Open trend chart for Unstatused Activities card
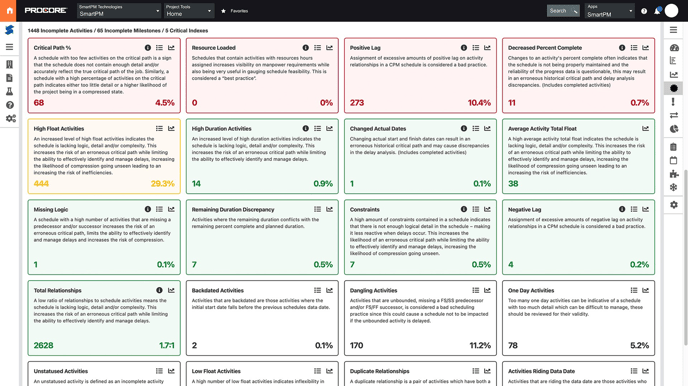Image resolution: width=688 pixels, height=386 pixels. (171, 371)
